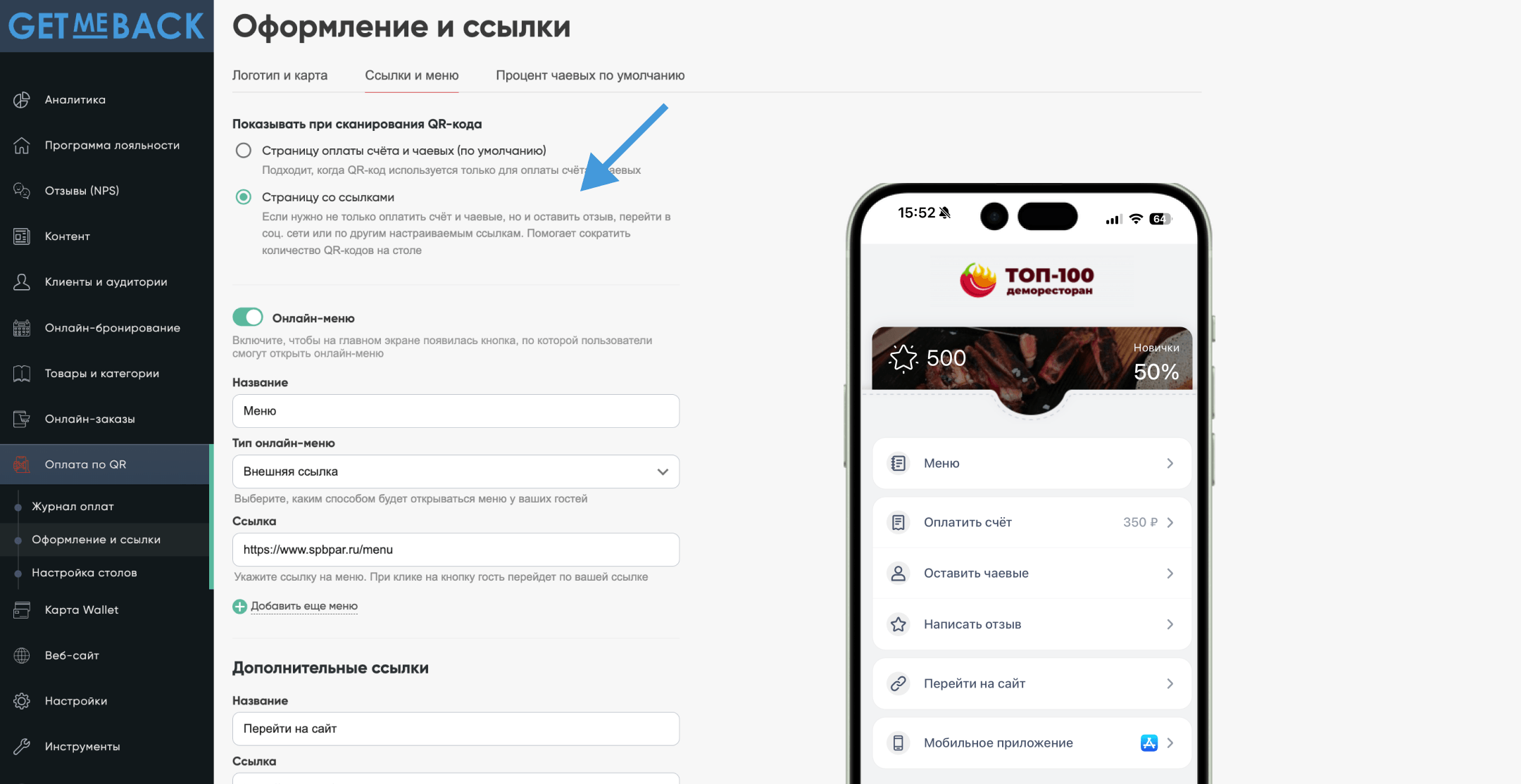Open Журнал оплат in the sidebar
The width and height of the screenshot is (1521, 784).
(x=73, y=507)
